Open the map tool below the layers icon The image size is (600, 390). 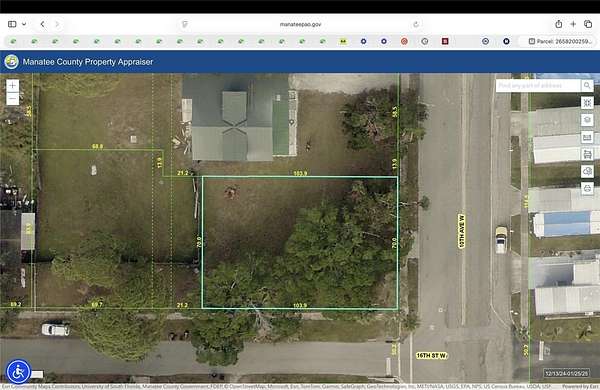pos(587,137)
